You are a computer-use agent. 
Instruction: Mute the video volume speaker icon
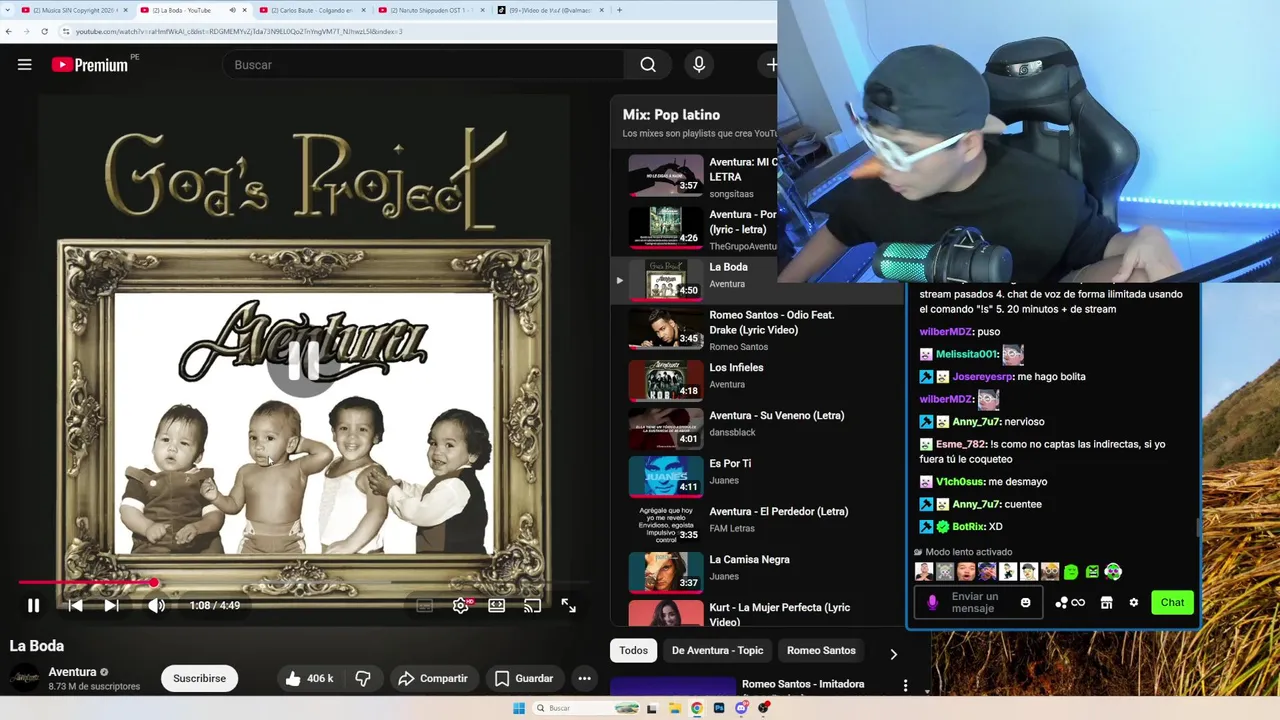pos(156,605)
